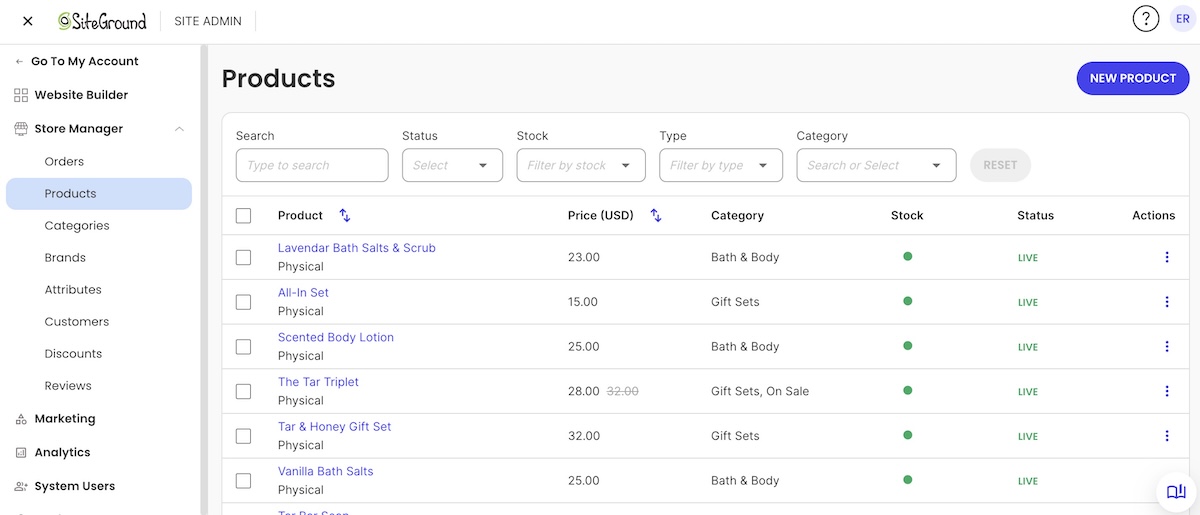Sort by Price using arrows icon
The image size is (1200, 515).
(x=656, y=215)
